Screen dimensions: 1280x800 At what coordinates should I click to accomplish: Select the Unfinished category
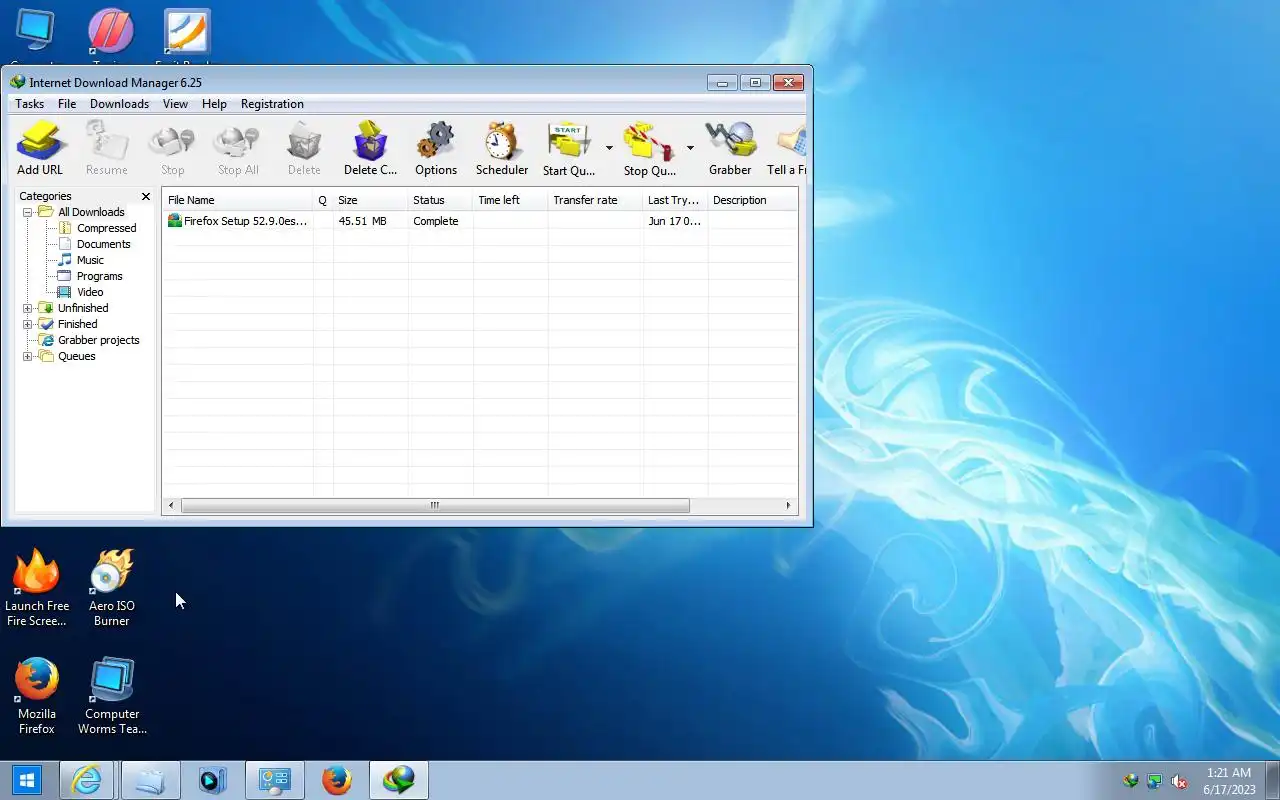[83, 308]
